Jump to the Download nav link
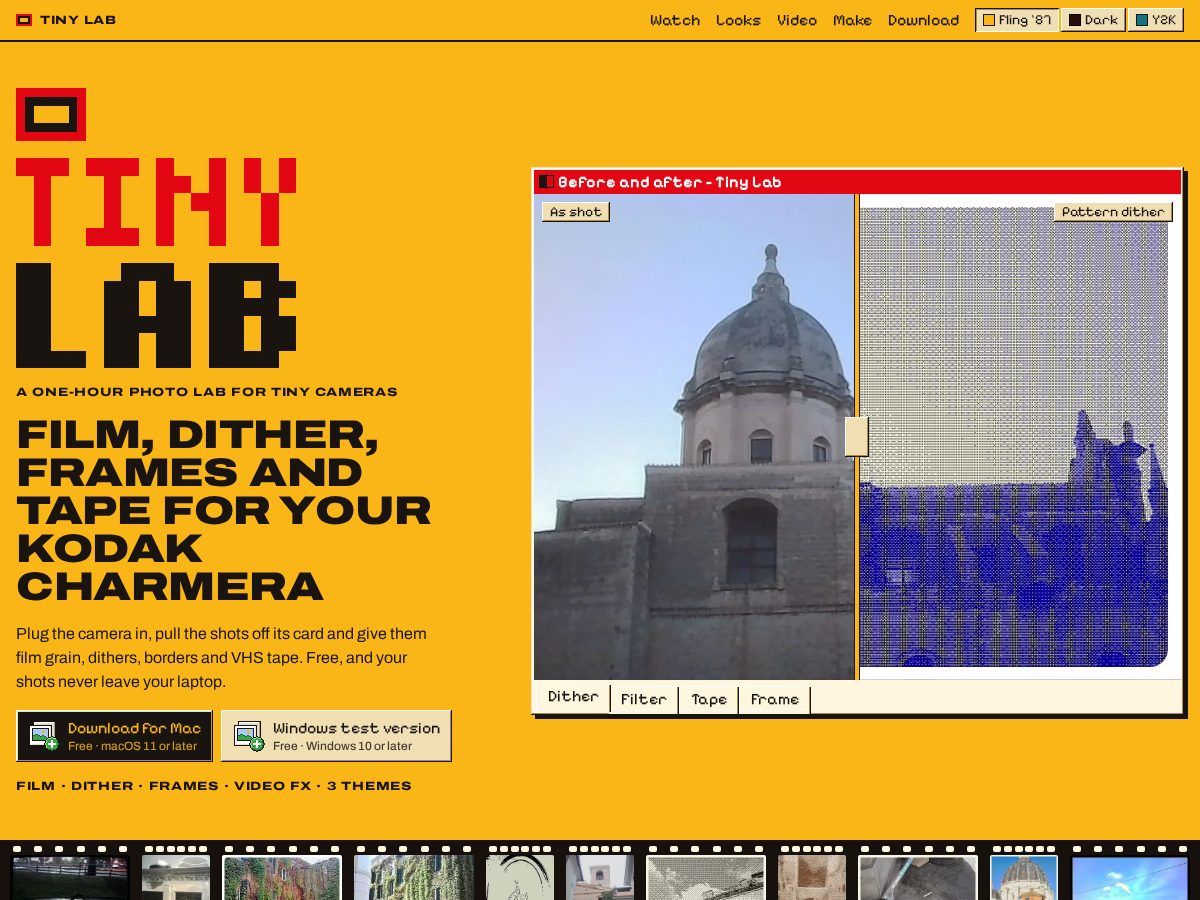This screenshot has height=900, width=1200. [923, 20]
